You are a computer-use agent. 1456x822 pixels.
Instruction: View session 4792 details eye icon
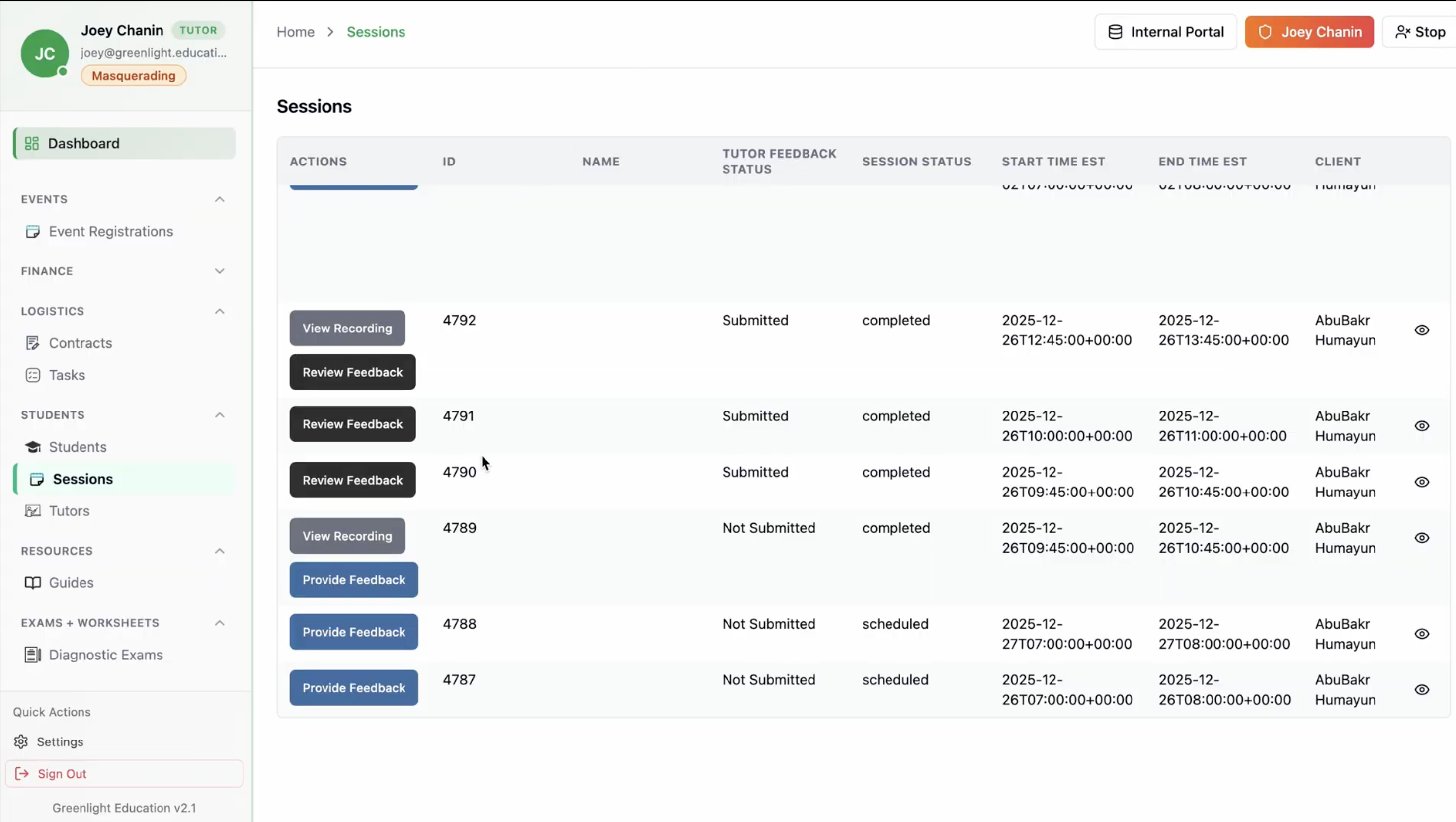point(1422,329)
